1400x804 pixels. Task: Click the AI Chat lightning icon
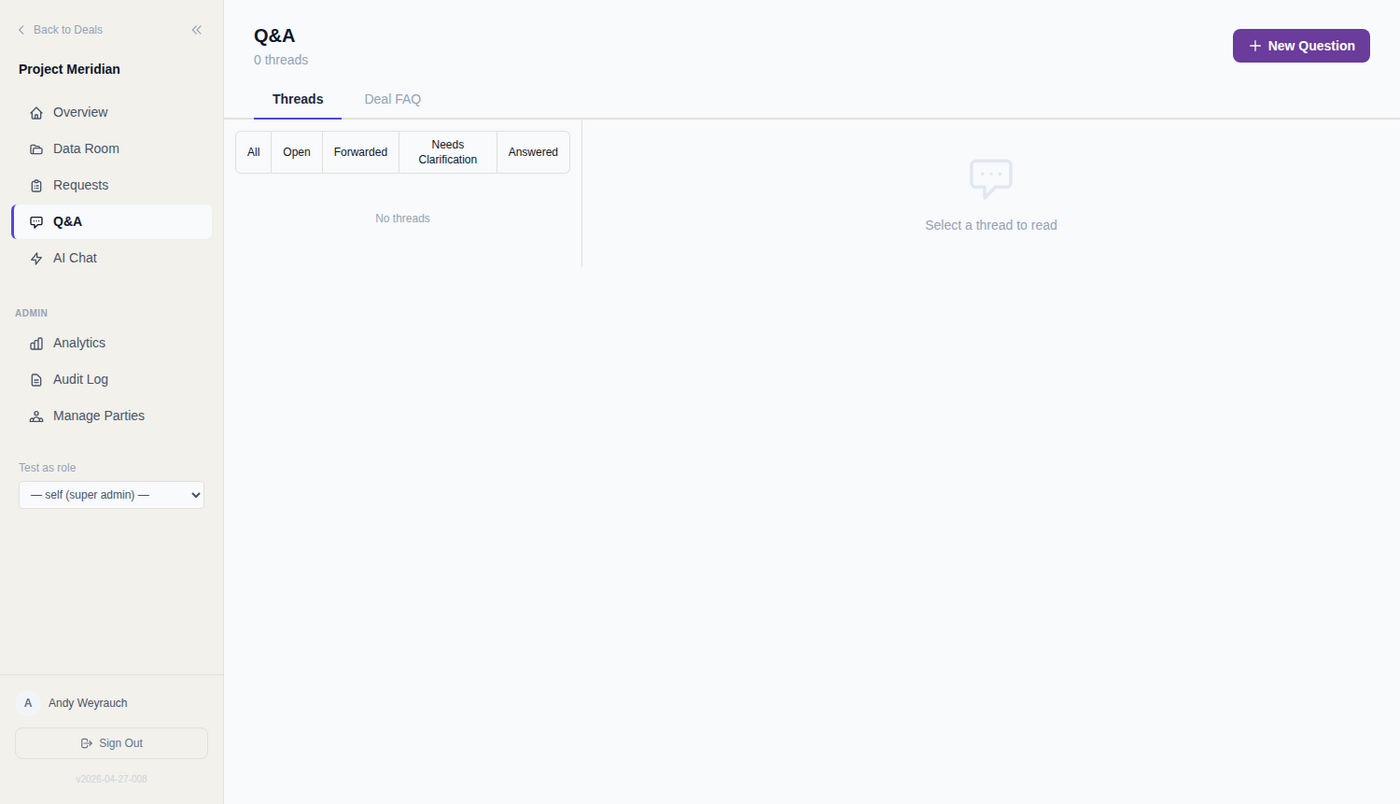pyautogui.click(x=37, y=258)
